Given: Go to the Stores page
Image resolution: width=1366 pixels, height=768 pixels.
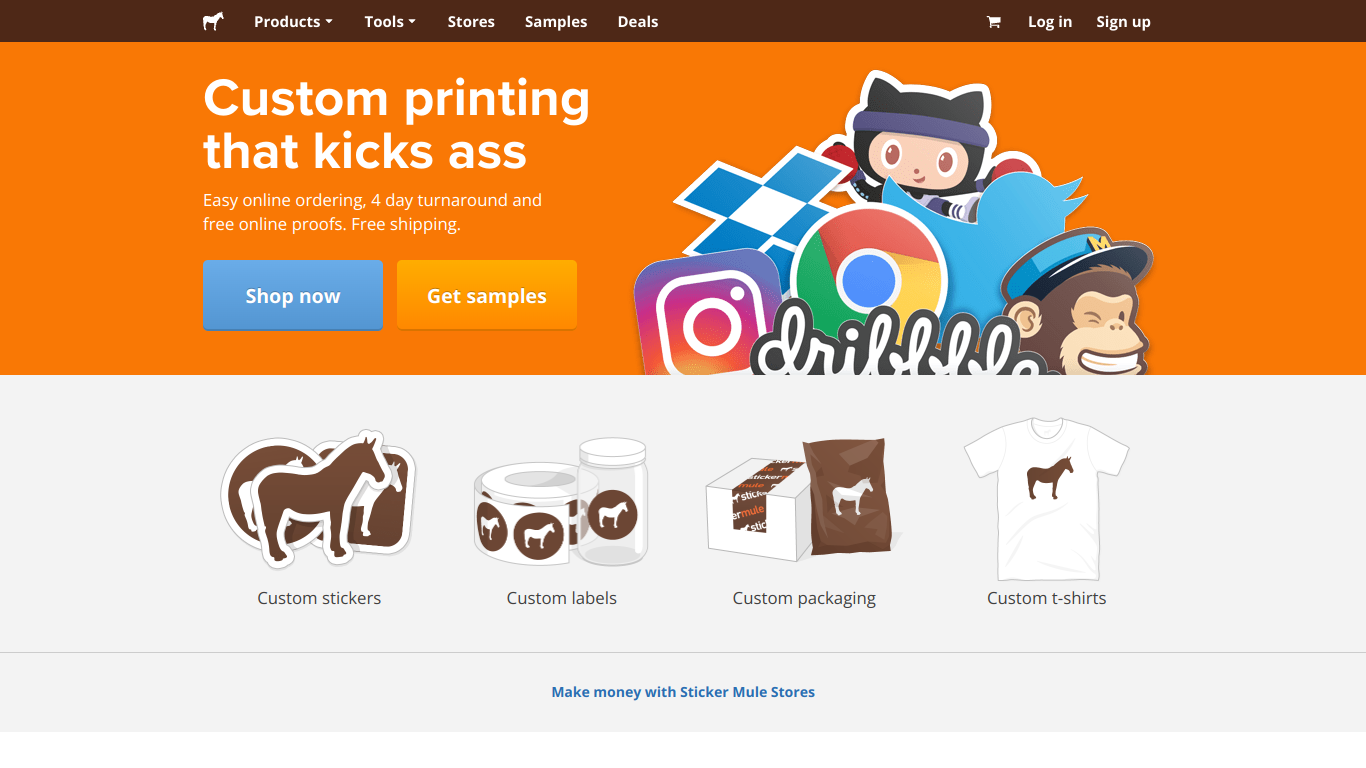Looking at the screenshot, I should 471,21.
